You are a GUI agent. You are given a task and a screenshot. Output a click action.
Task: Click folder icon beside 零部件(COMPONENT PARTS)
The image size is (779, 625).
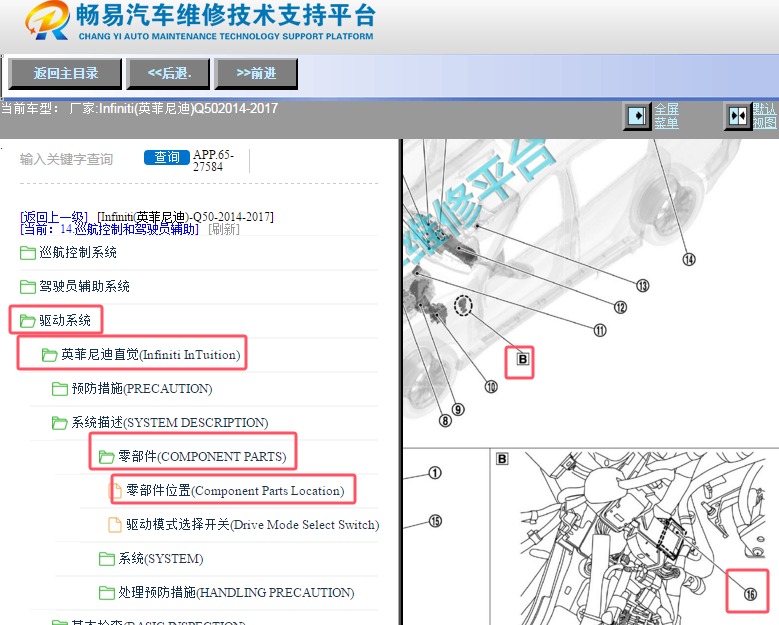106,457
